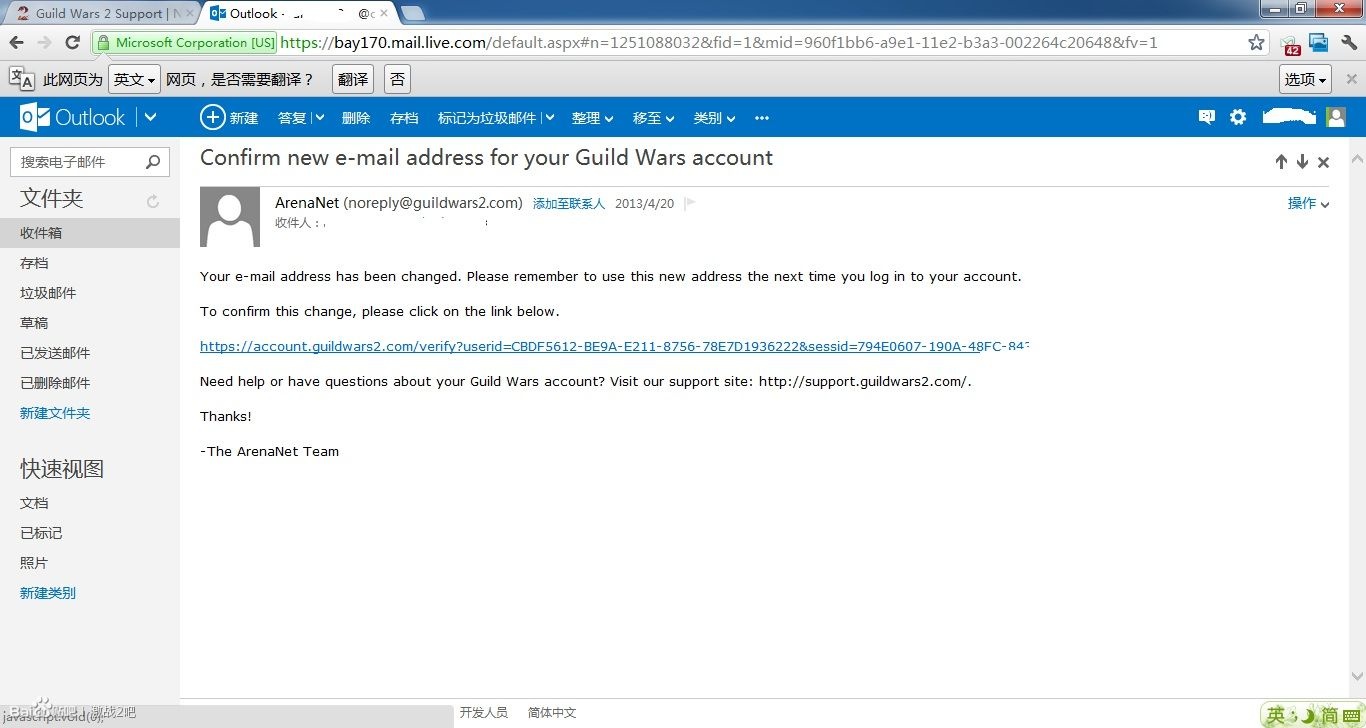Close the open email with the X icon

(x=1323, y=162)
